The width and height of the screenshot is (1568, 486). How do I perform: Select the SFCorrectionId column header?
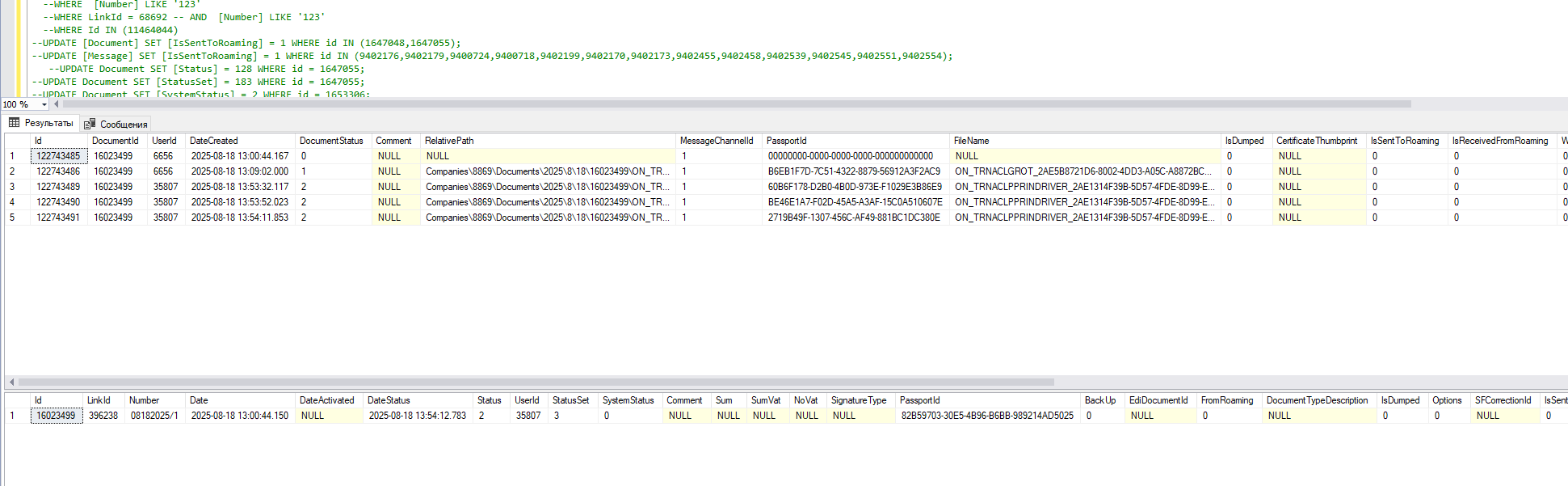tap(1505, 400)
